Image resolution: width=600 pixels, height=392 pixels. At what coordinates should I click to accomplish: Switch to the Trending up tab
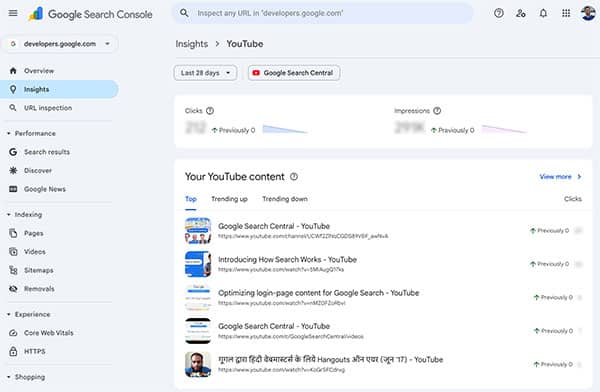(229, 199)
